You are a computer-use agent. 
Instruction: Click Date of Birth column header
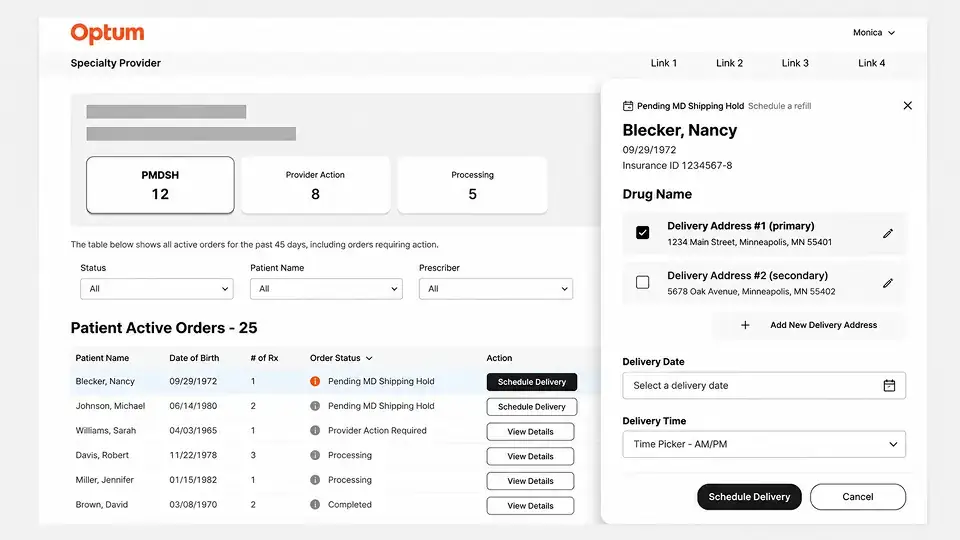point(194,358)
